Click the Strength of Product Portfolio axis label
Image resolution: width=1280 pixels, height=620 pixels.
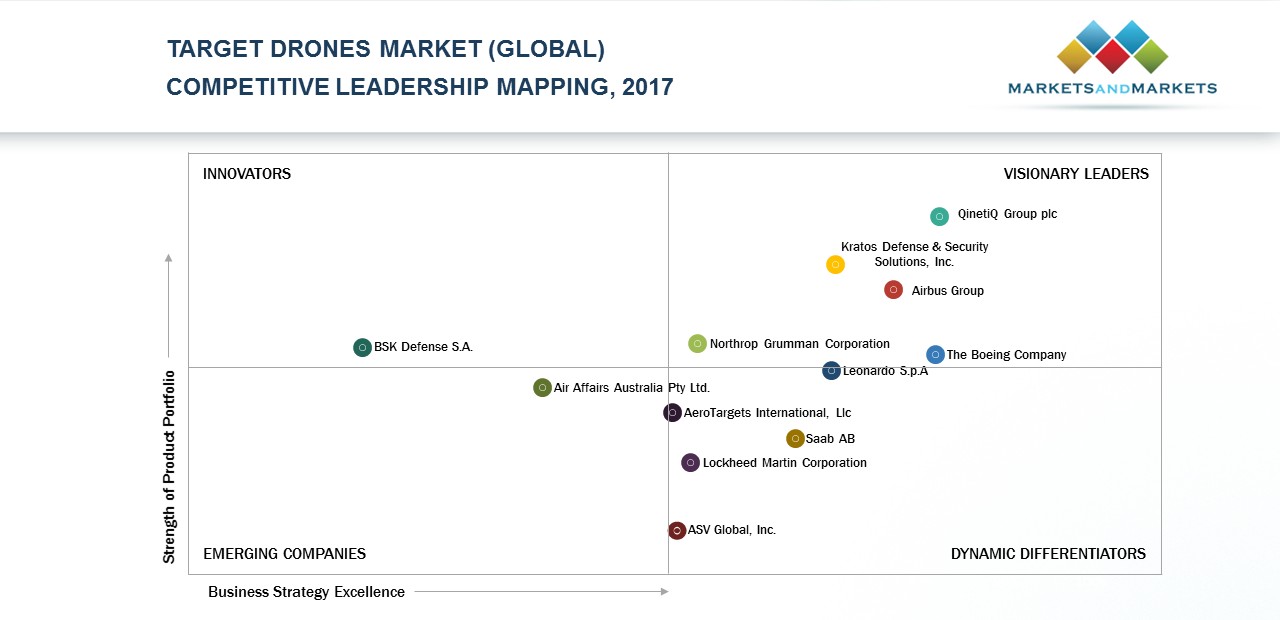pos(169,467)
